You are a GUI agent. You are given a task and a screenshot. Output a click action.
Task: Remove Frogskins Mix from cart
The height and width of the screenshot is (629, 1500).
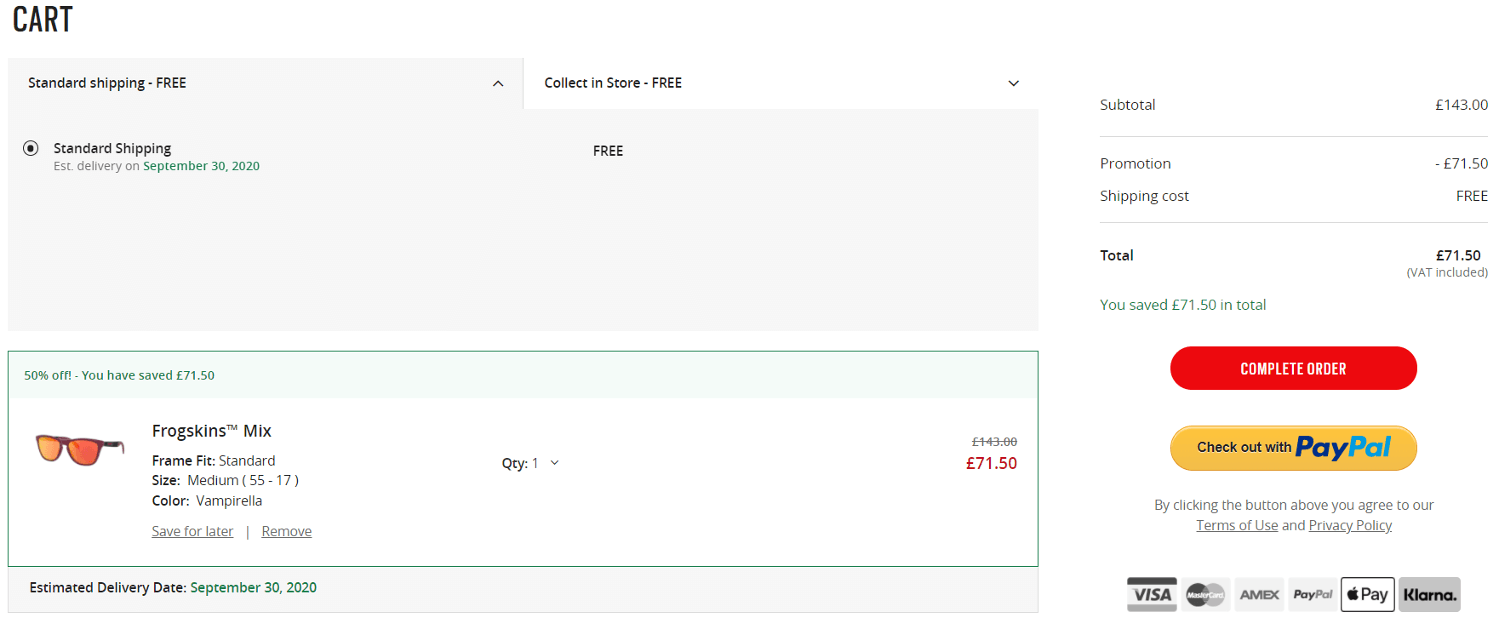click(287, 531)
